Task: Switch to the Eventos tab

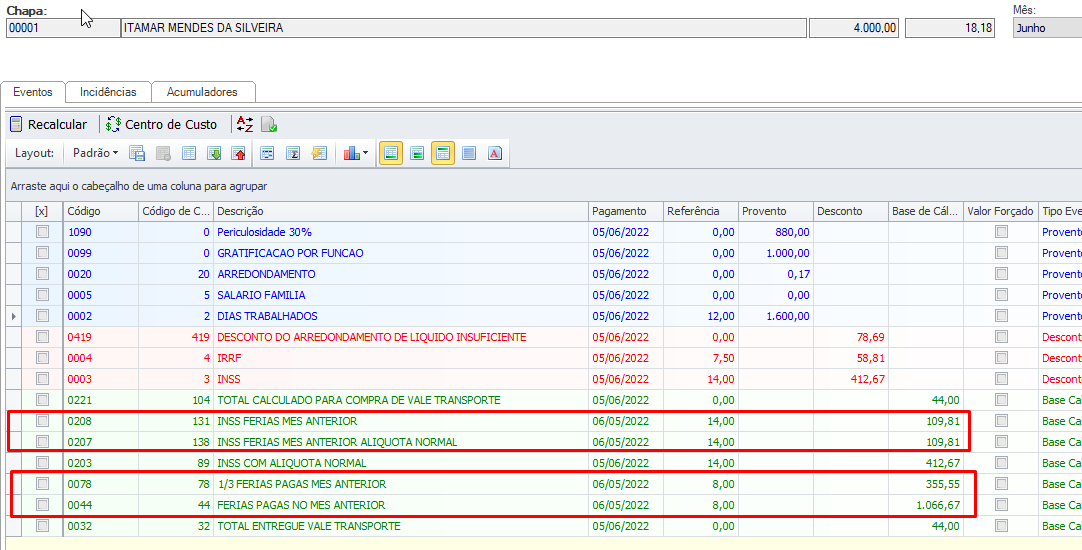Action: 32,92
